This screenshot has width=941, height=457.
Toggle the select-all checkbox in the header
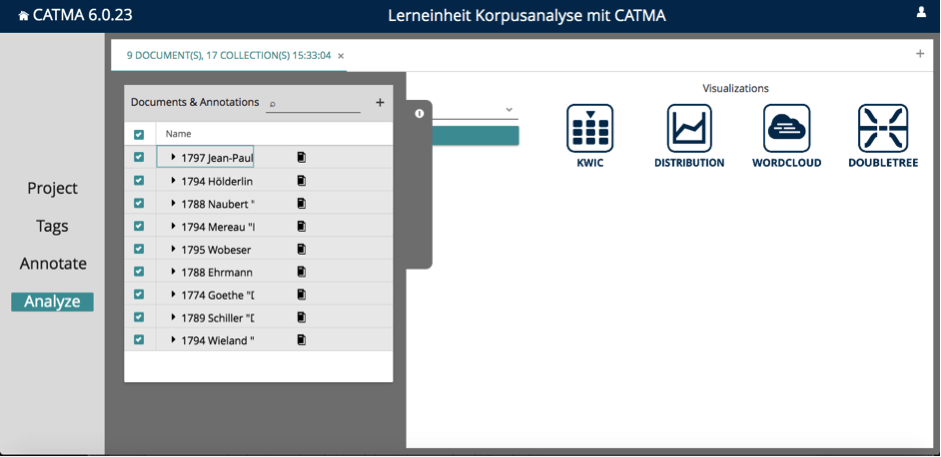pyautogui.click(x=139, y=135)
